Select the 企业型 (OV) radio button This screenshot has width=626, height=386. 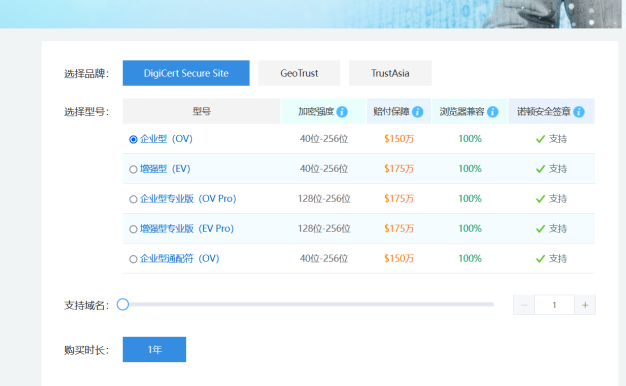click(x=133, y=139)
